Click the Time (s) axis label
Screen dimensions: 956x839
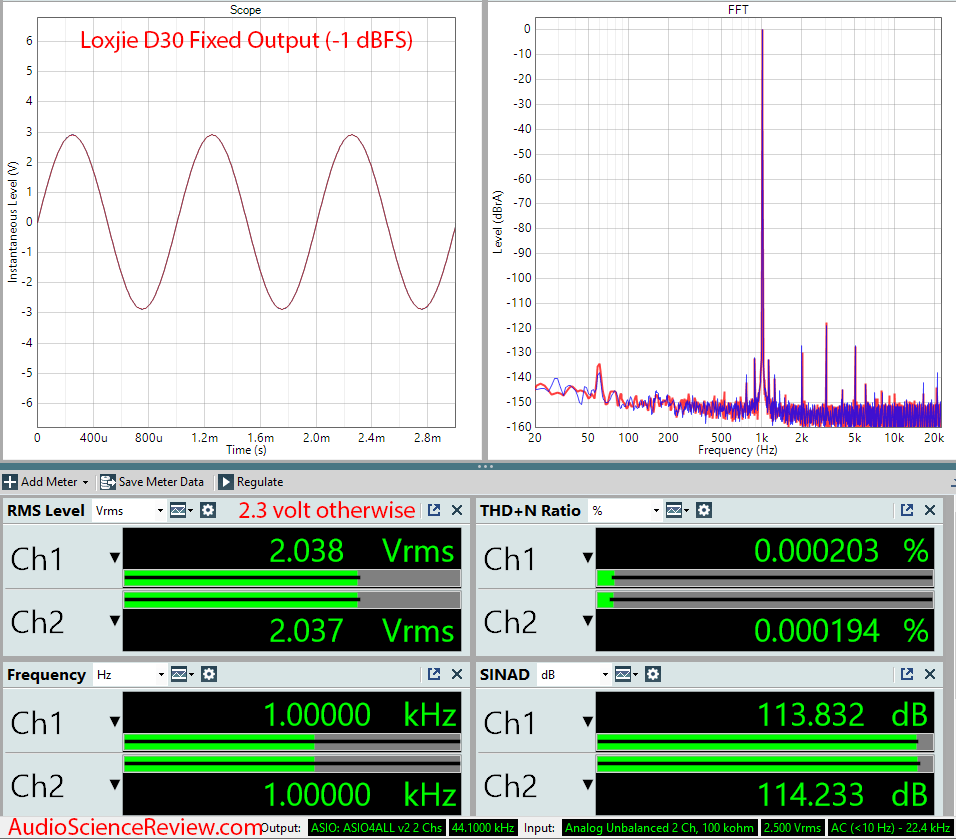[246, 450]
